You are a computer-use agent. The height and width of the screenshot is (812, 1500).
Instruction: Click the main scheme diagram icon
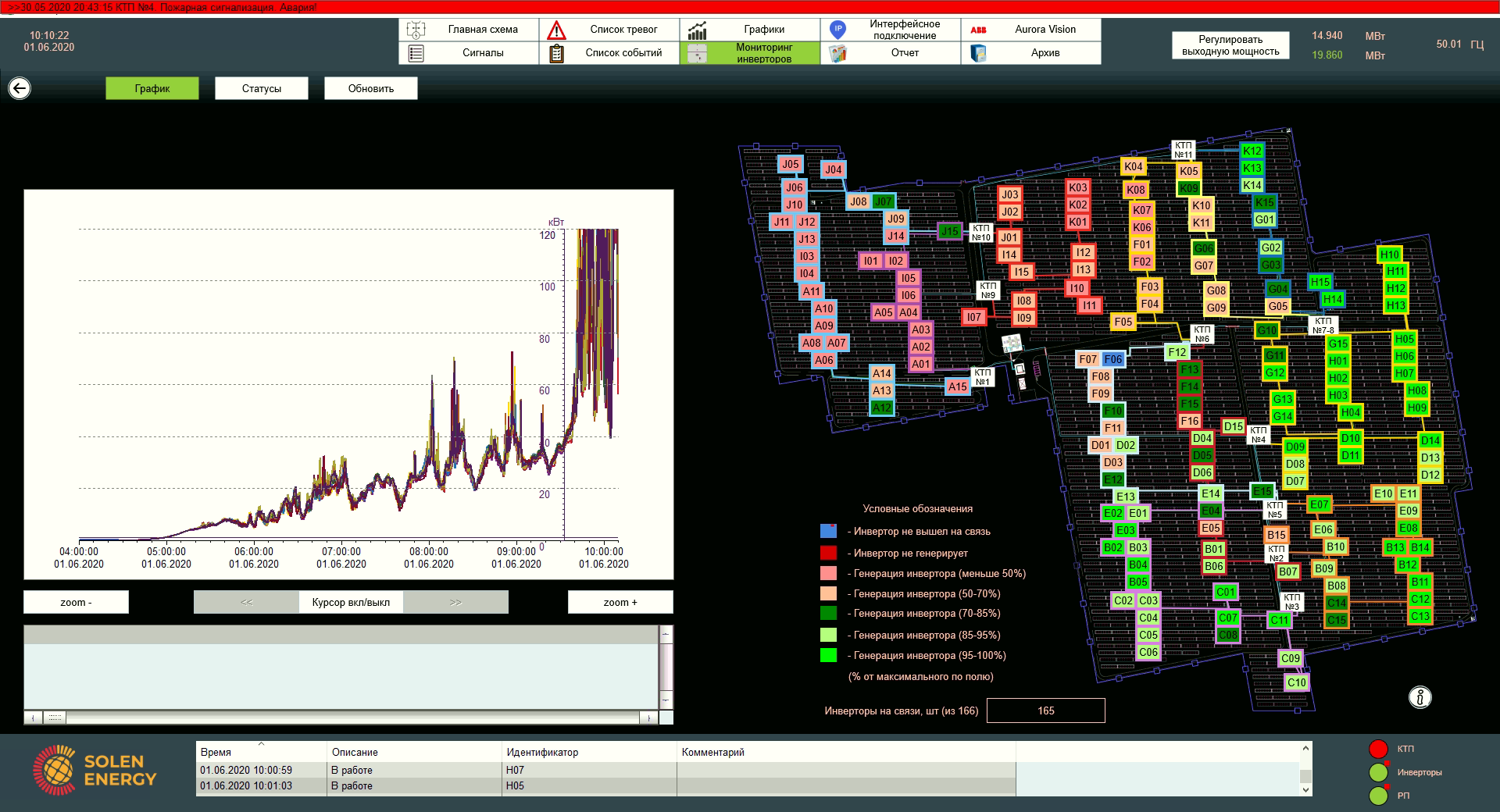pyautogui.click(x=416, y=30)
